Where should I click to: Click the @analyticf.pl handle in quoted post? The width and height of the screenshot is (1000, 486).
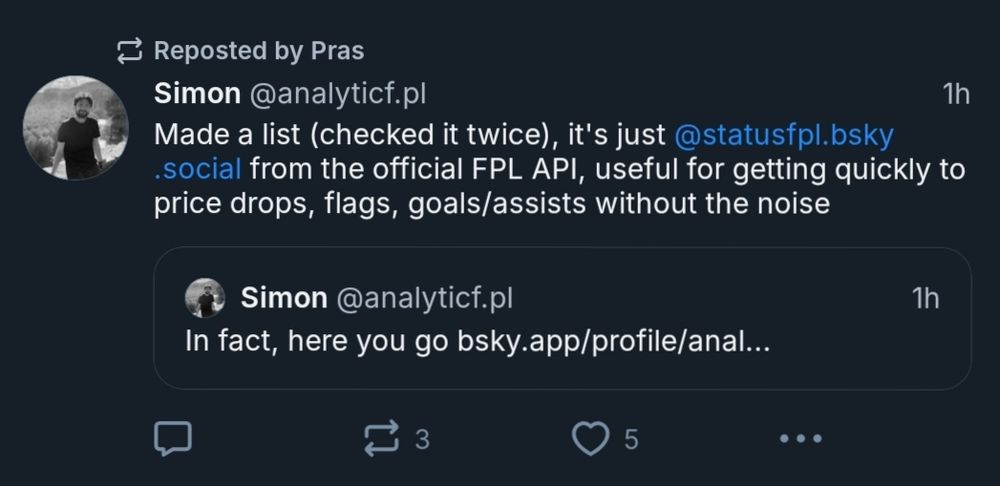pos(424,297)
